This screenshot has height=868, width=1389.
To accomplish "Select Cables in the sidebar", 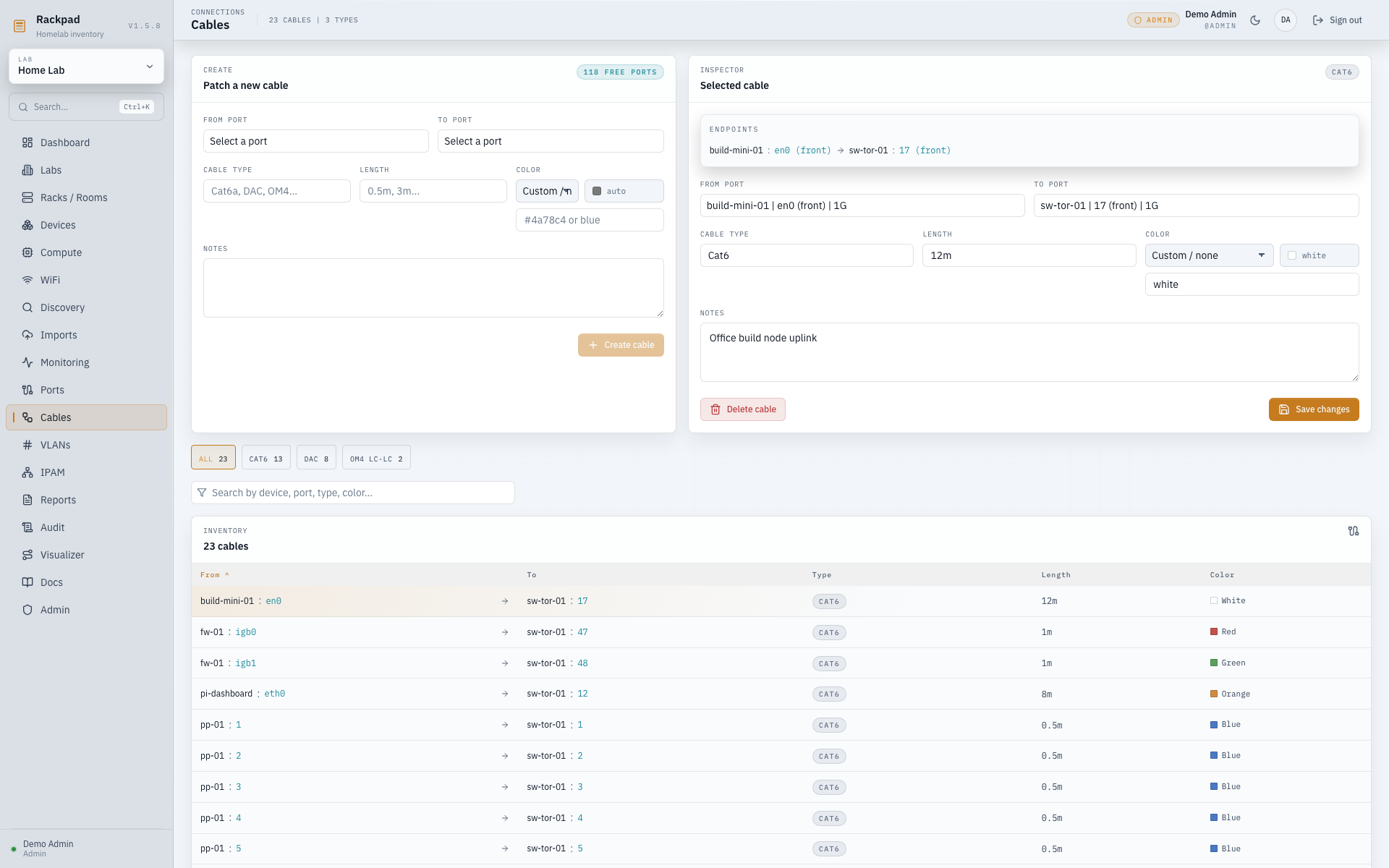I will [86, 417].
